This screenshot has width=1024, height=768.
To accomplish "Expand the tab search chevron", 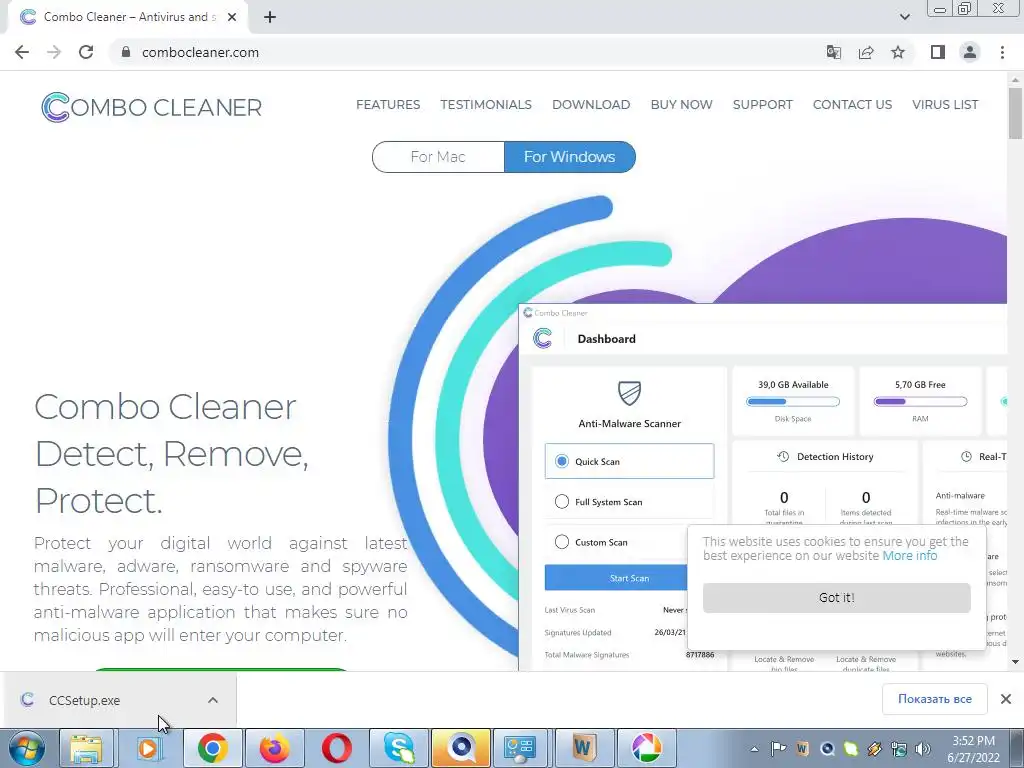I will [904, 17].
